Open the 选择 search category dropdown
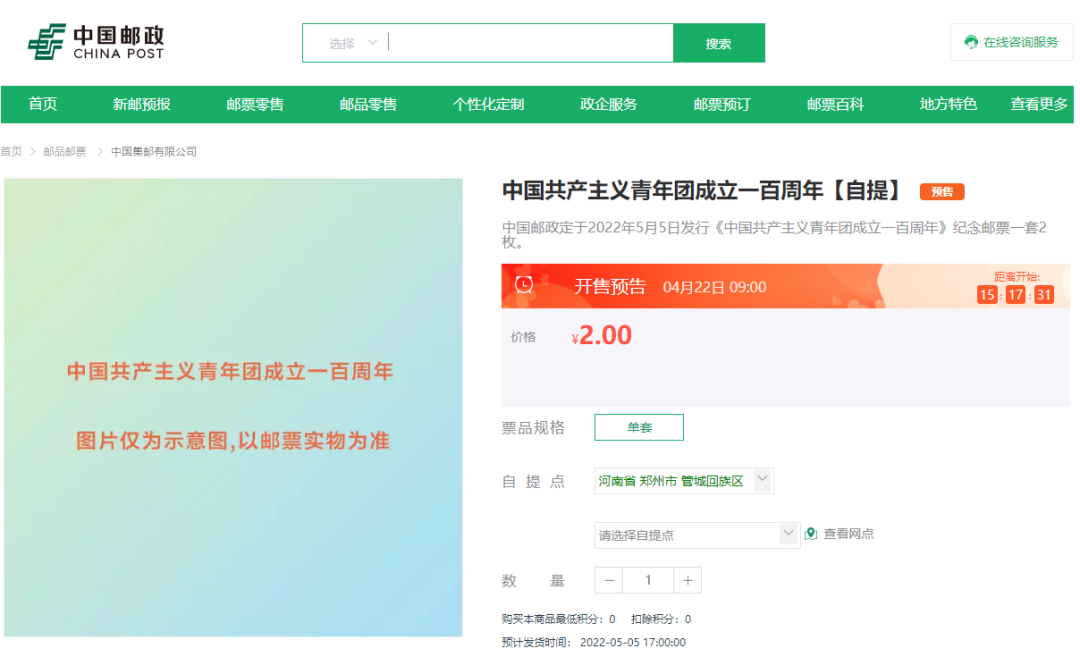This screenshot has width=1080, height=657. [353, 43]
